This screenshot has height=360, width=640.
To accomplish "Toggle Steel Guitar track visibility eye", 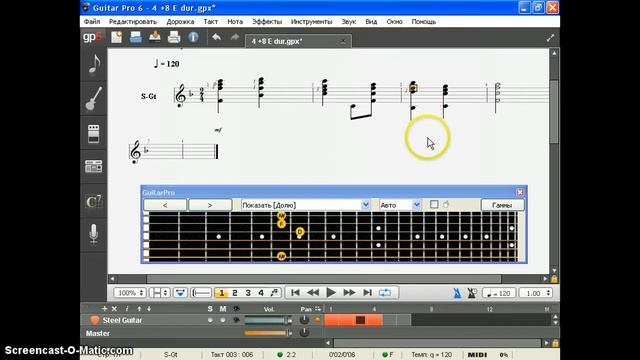I will [236, 320].
